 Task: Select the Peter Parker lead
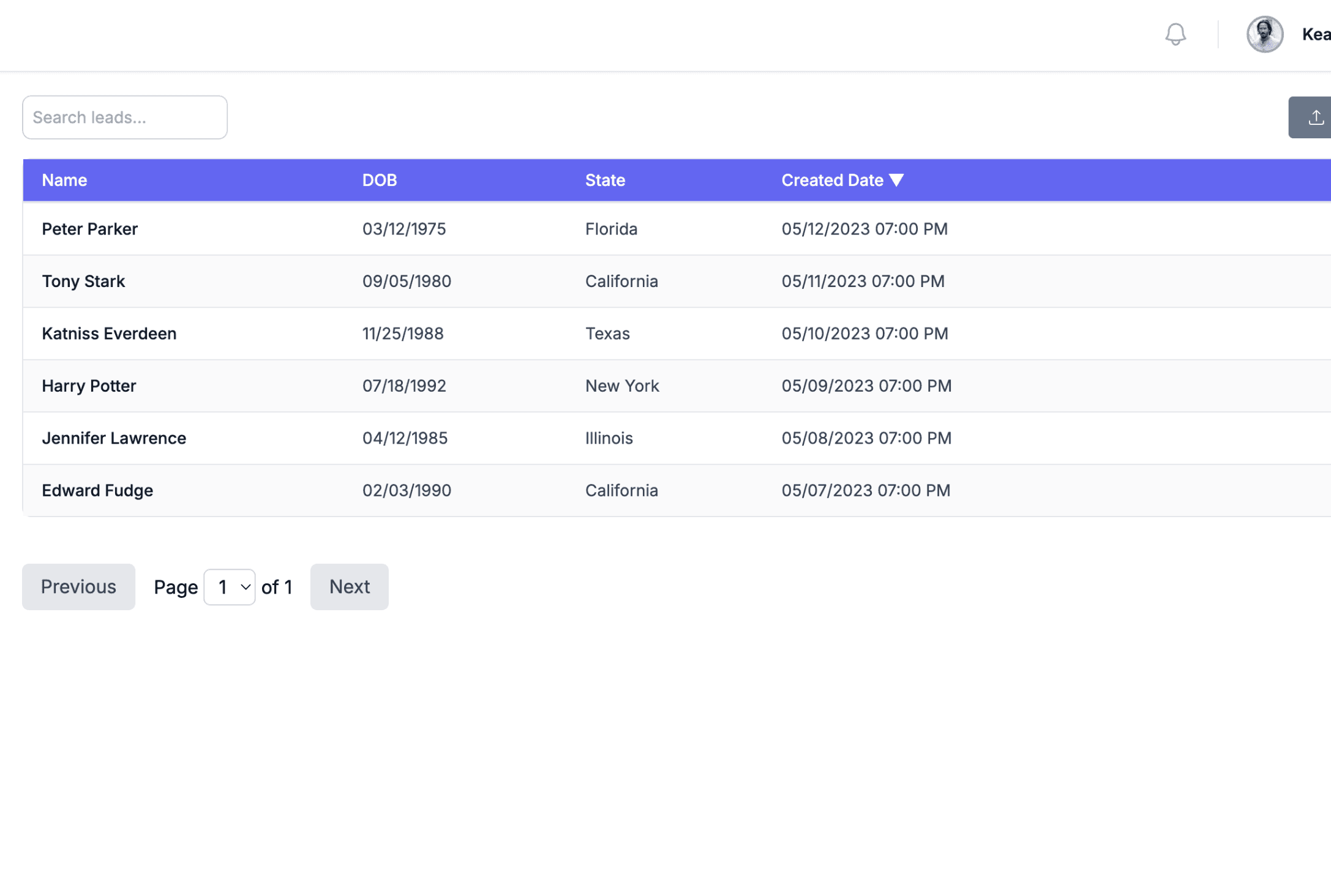coord(89,229)
